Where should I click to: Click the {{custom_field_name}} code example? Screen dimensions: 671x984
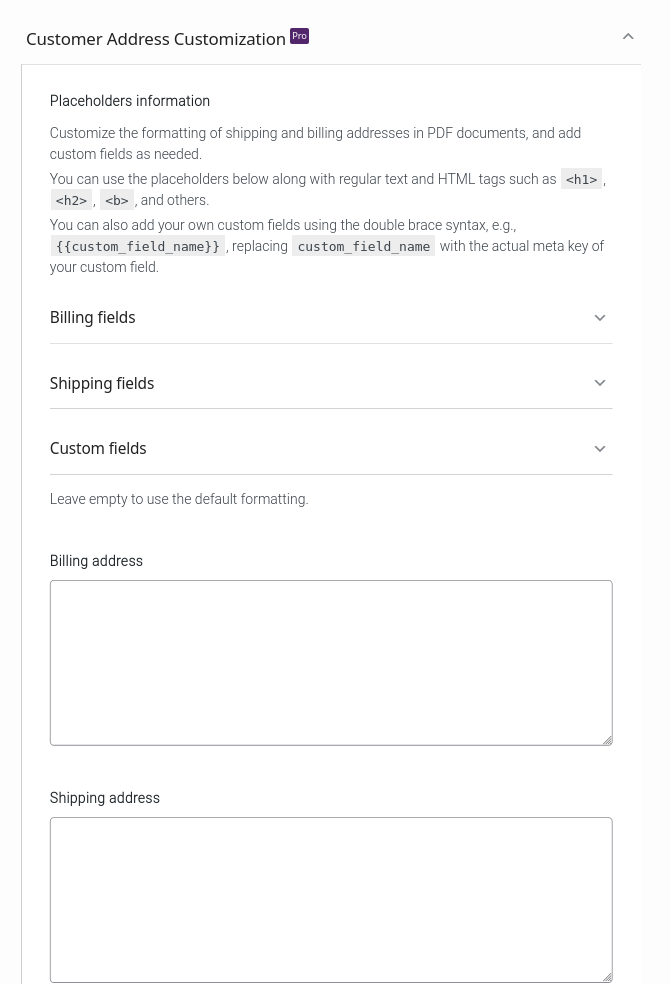(x=137, y=247)
